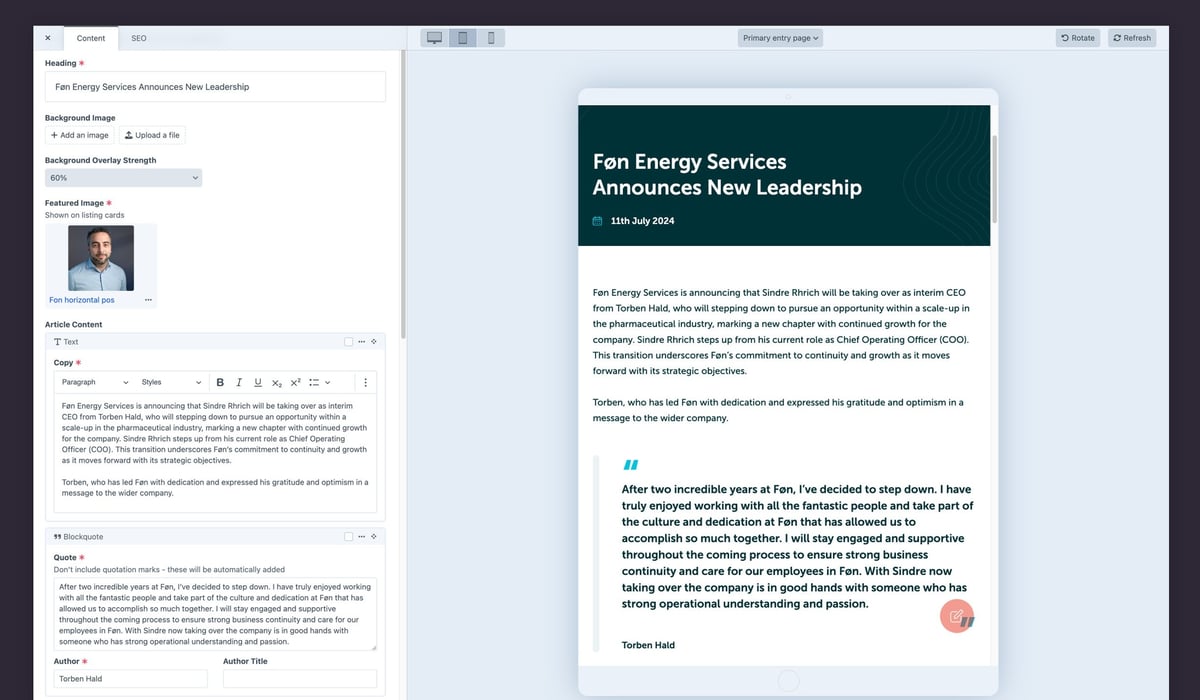The image size is (1200, 700).
Task: Open the Background Overlay Strength dropdown
Action: click(x=123, y=178)
